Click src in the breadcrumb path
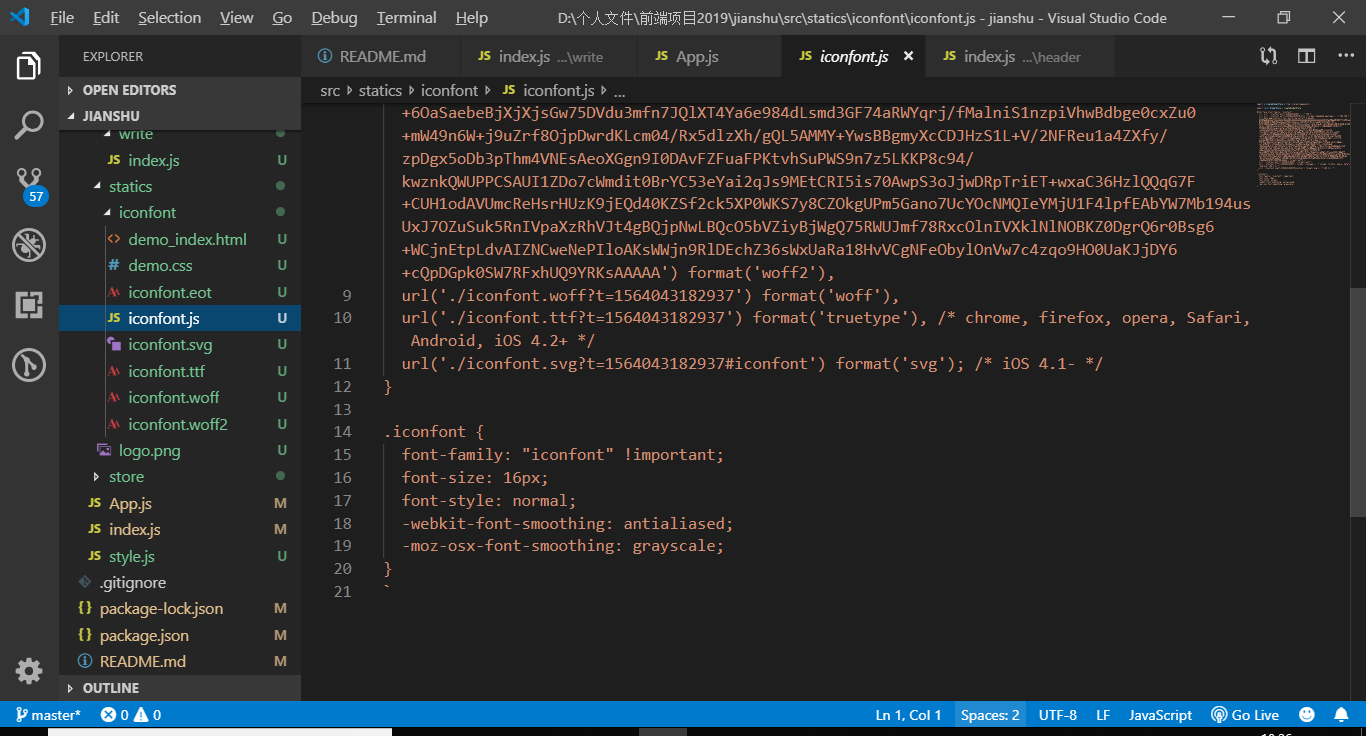Screen dimensions: 1366x736 [x=330, y=91]
